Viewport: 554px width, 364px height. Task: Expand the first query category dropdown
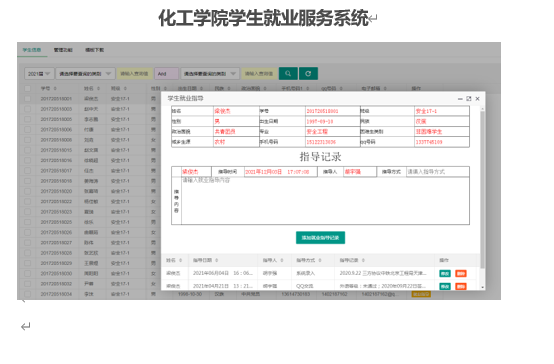click(85, 74)
